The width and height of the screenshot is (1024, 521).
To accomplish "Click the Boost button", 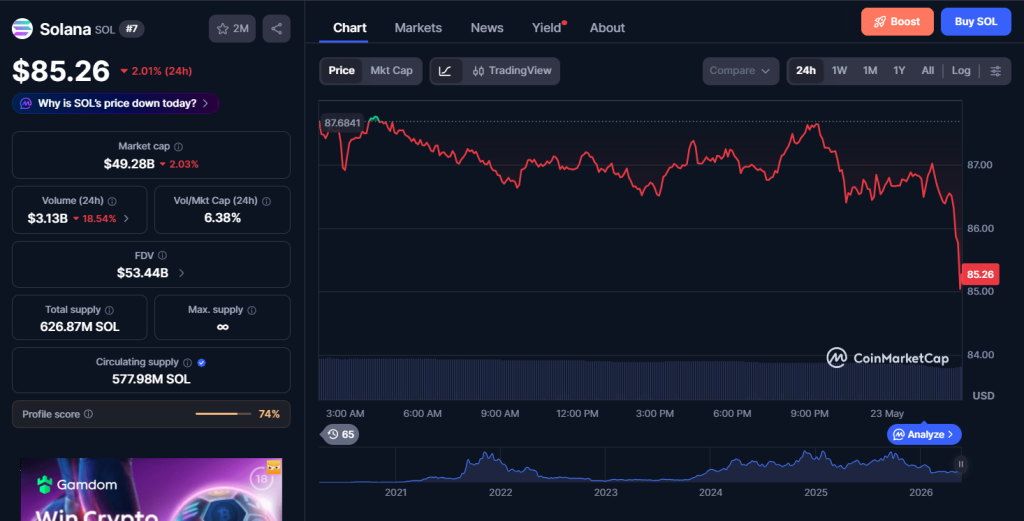I will (x=897, y=22).
